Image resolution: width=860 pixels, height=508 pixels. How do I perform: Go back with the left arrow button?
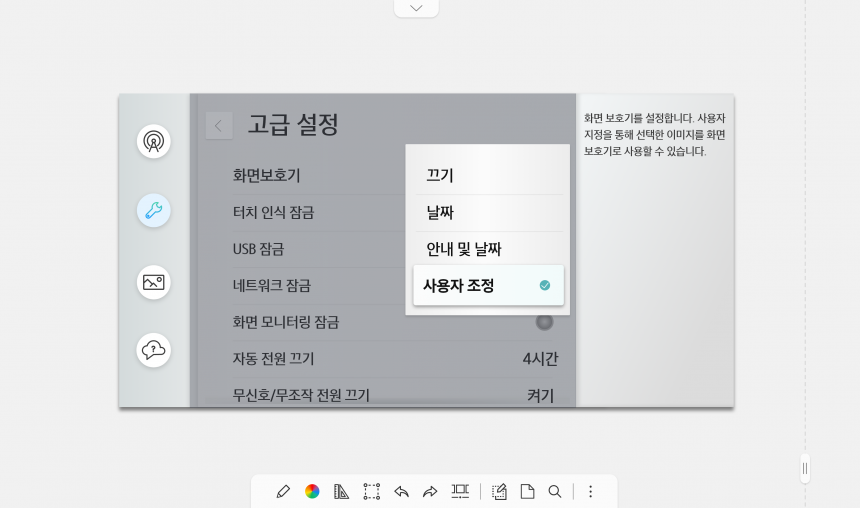pyautogui.click(x=219, y=126)
